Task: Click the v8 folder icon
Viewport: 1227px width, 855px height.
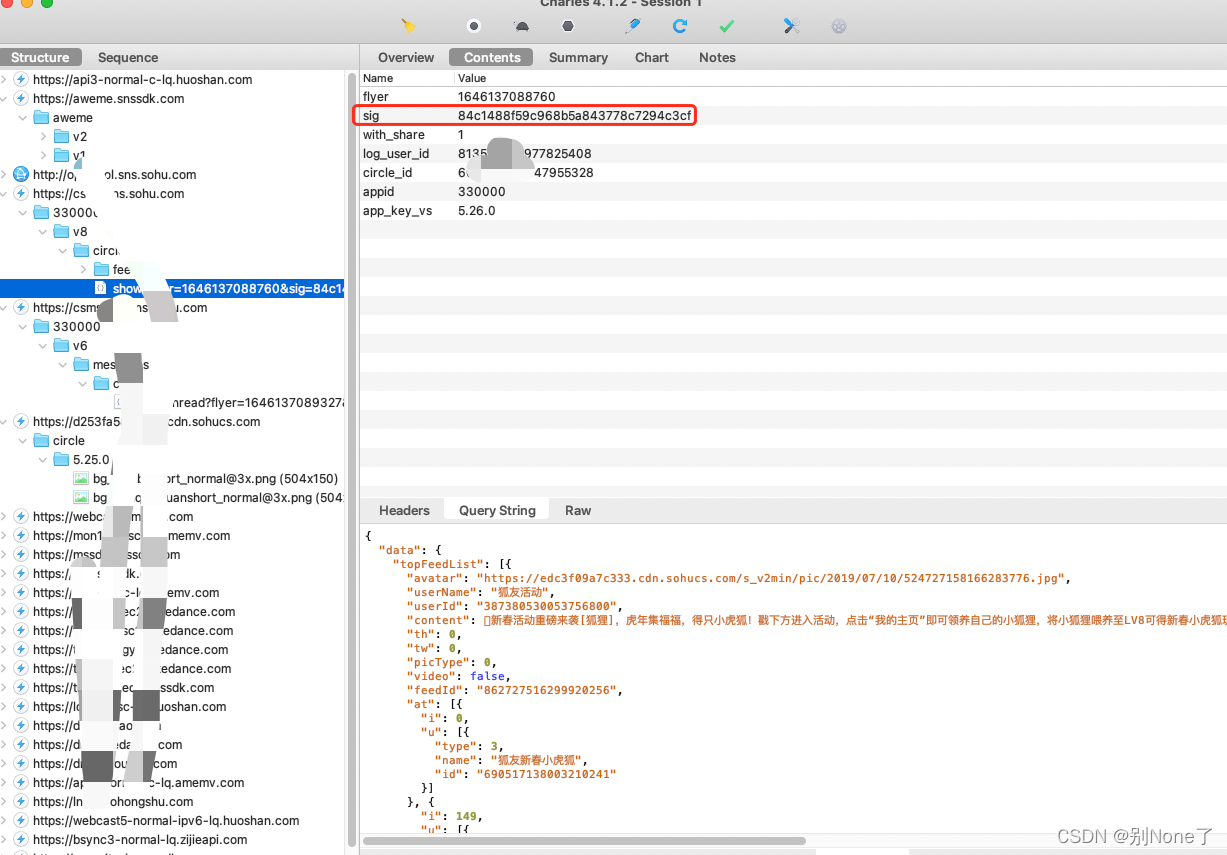Action: tap(62, 231)
